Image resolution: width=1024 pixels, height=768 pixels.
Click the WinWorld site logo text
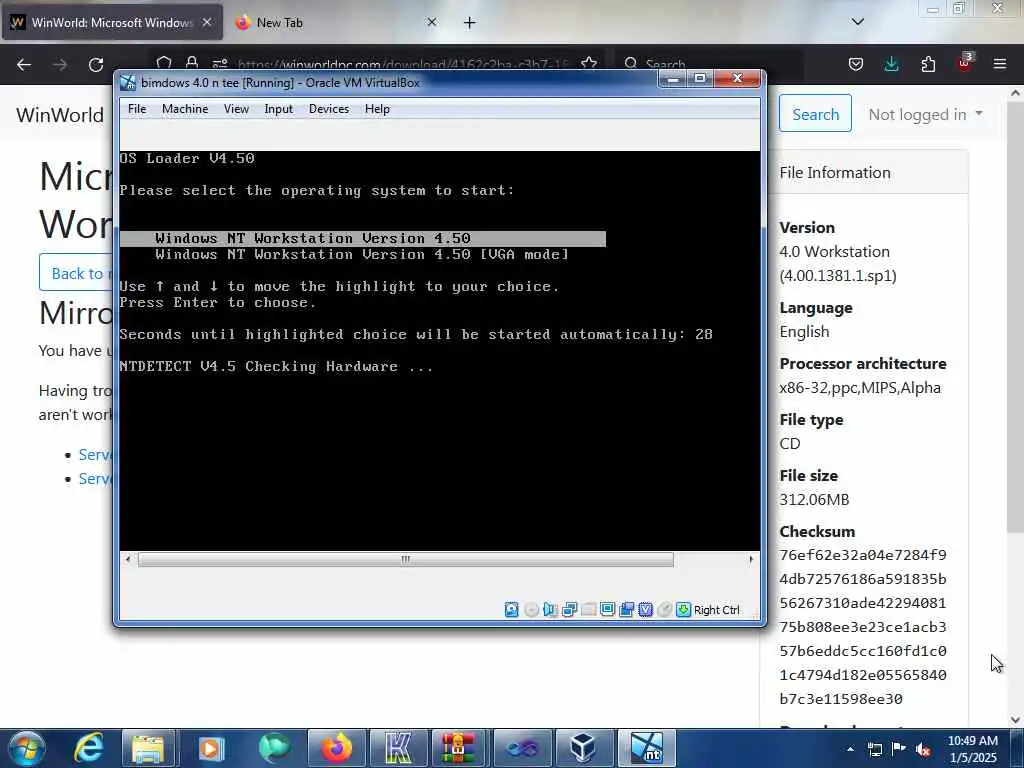pos(59,114)
